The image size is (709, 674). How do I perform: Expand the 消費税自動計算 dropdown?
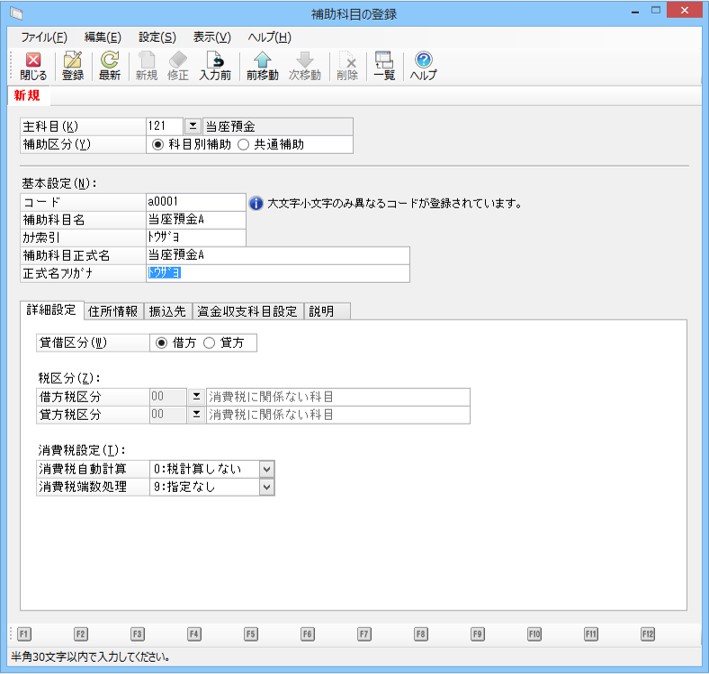(x=266, y=469)
